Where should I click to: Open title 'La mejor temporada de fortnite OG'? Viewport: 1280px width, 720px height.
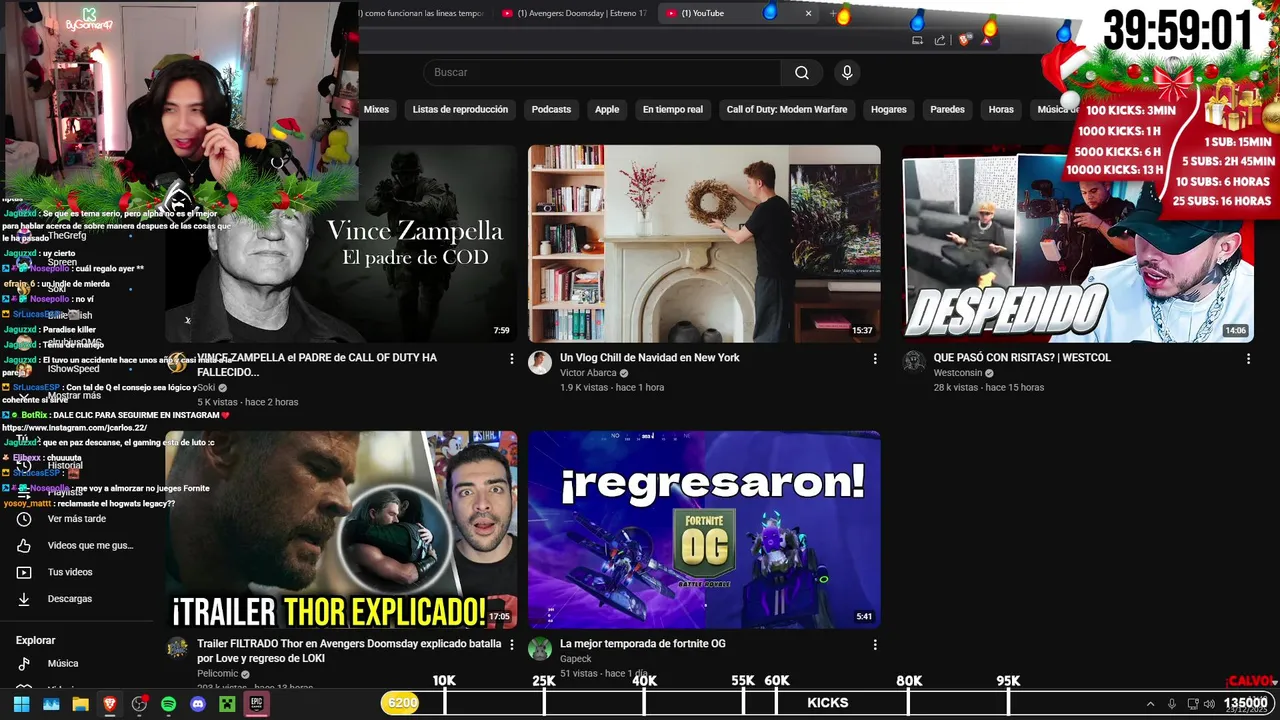[x=643, y=644]
